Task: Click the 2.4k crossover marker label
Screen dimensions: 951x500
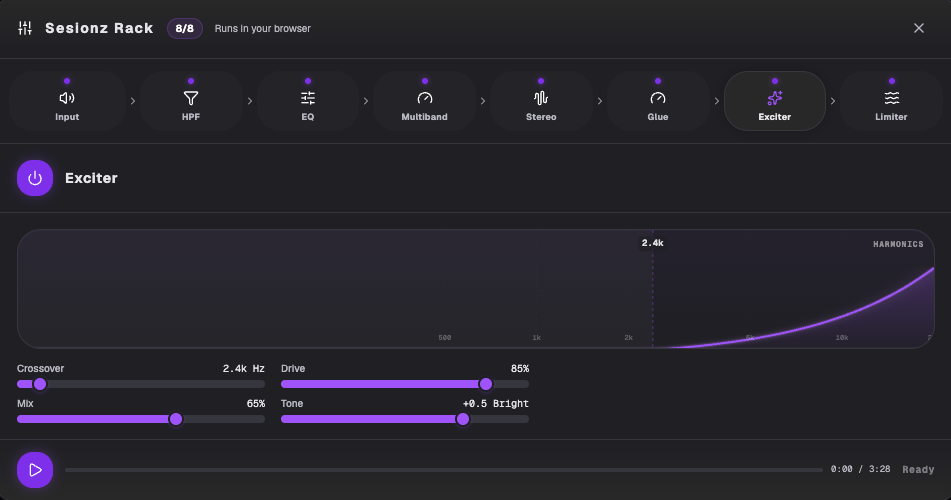Action: click(653, 243)
